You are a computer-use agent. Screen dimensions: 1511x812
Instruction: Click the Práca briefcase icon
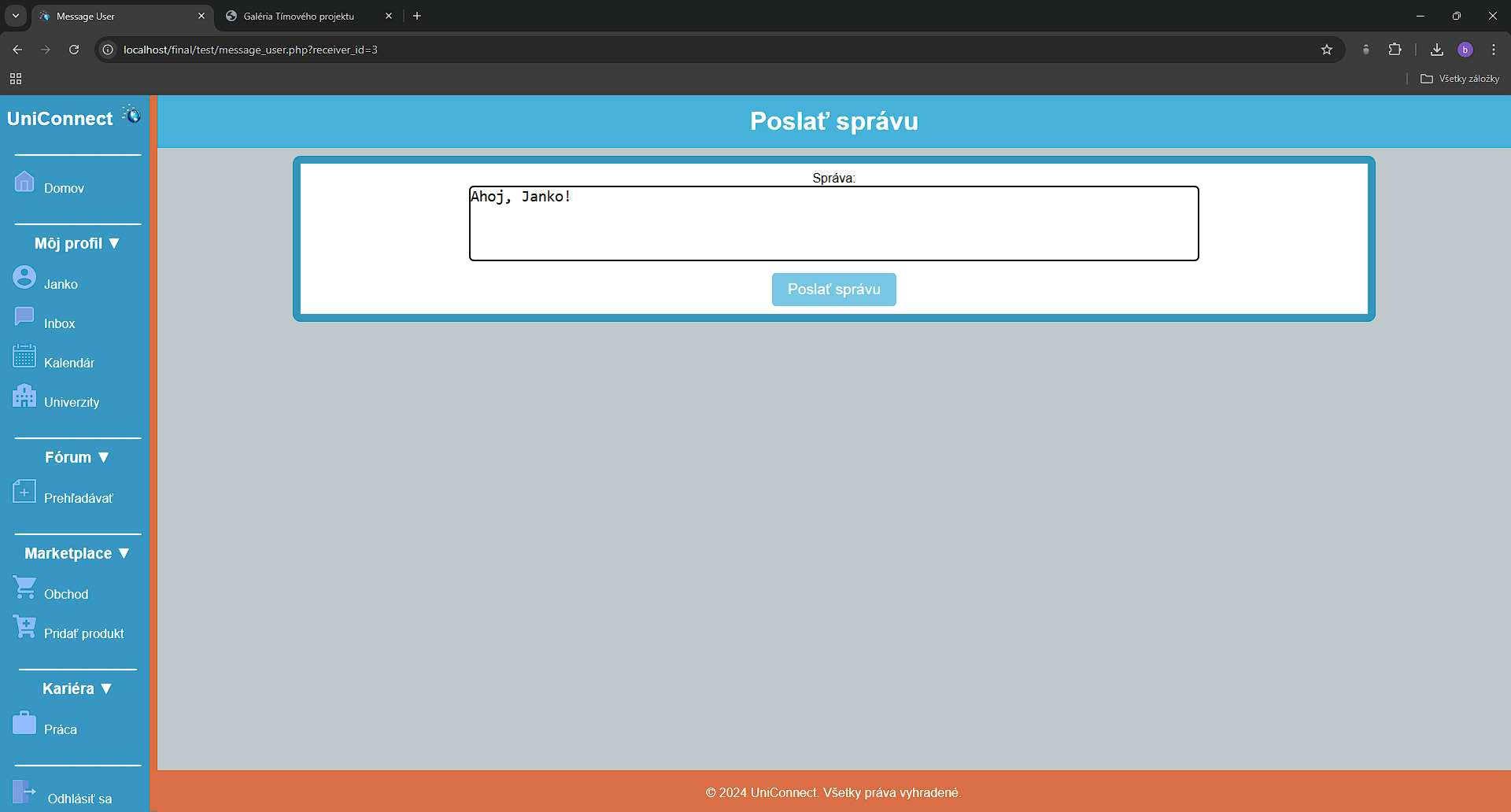24,722
